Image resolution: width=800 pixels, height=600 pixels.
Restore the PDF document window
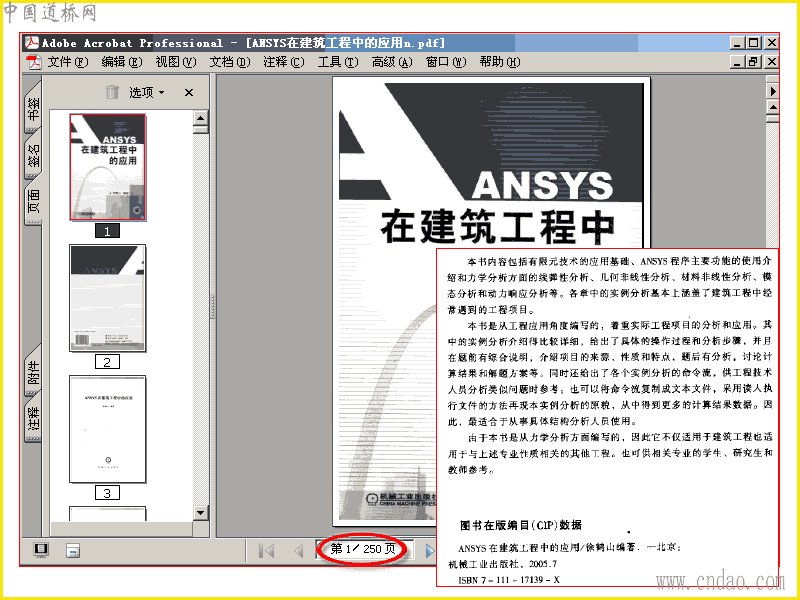(754, 62)
